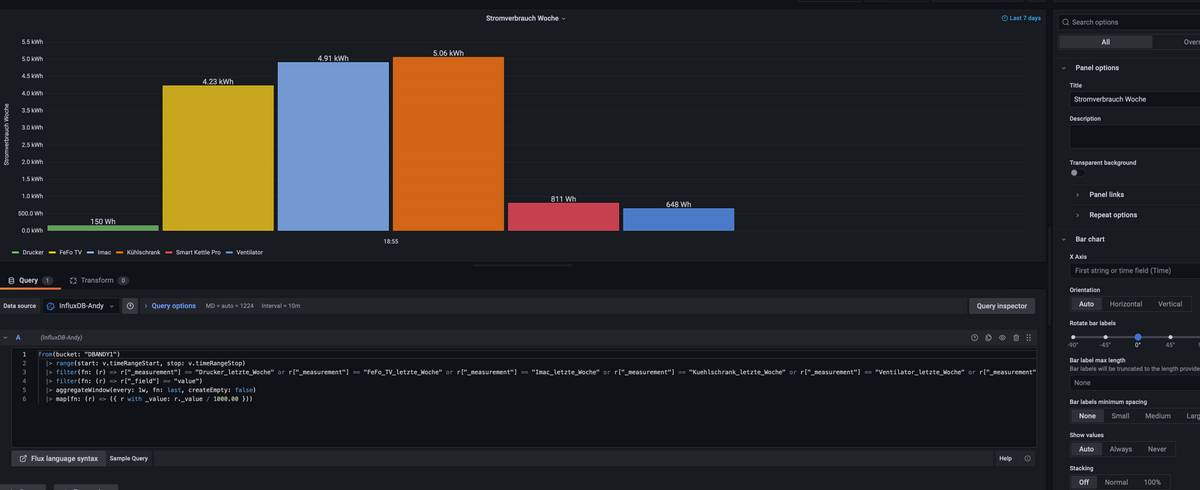Open the data source help icon
Screen dimensions: 1200x490
pyautogui.click(x=131, y=306)
